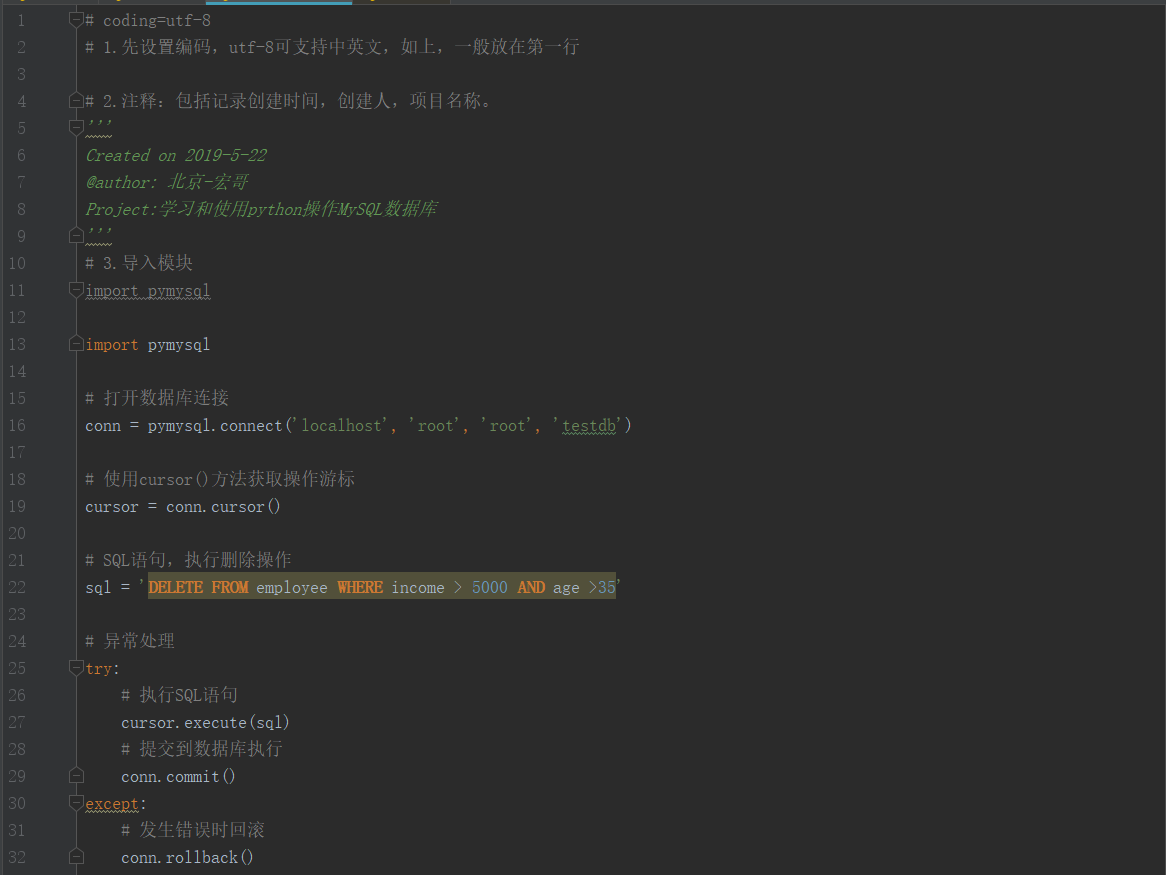Click the comment '# 3.导入模块'
Image resolution: width=1166 pixels, height=875 pixels.
[139, 263]
